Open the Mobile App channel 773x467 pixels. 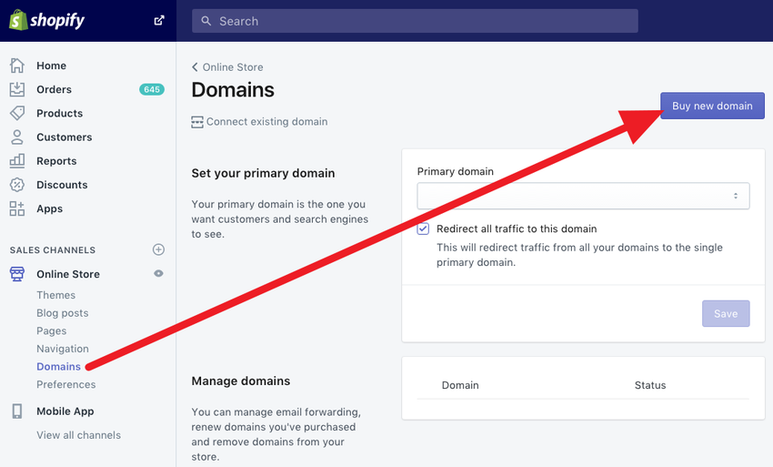[x=65, y=411]
